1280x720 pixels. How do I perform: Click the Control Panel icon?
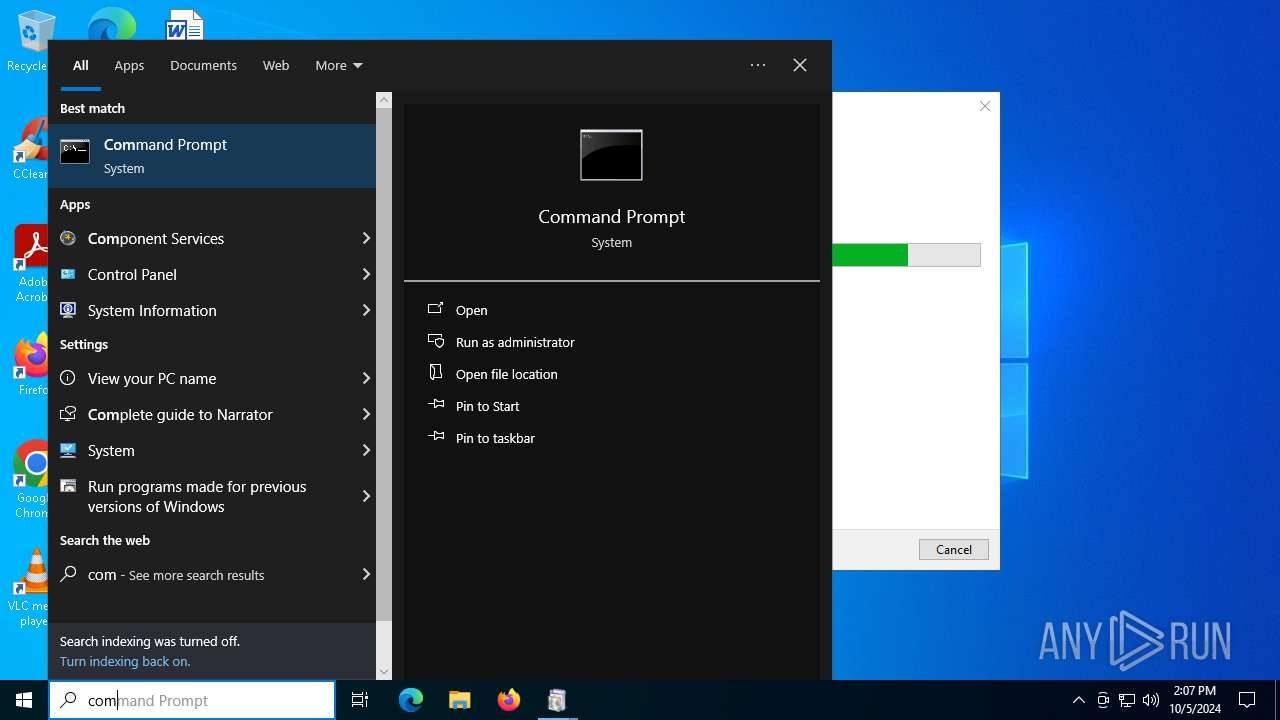coord(68,274)
